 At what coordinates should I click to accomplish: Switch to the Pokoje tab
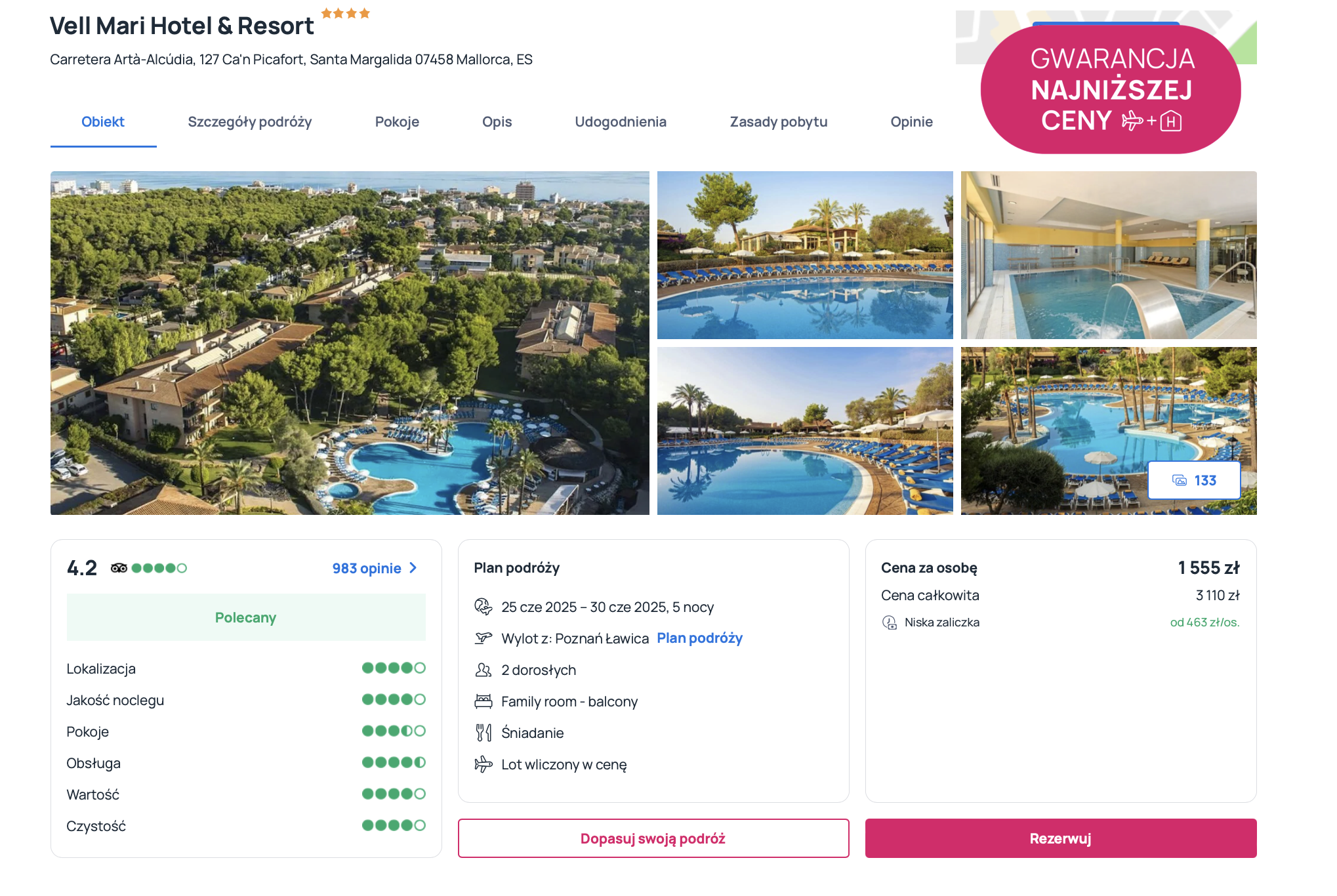pyautogui.click(x=397, y=122)
